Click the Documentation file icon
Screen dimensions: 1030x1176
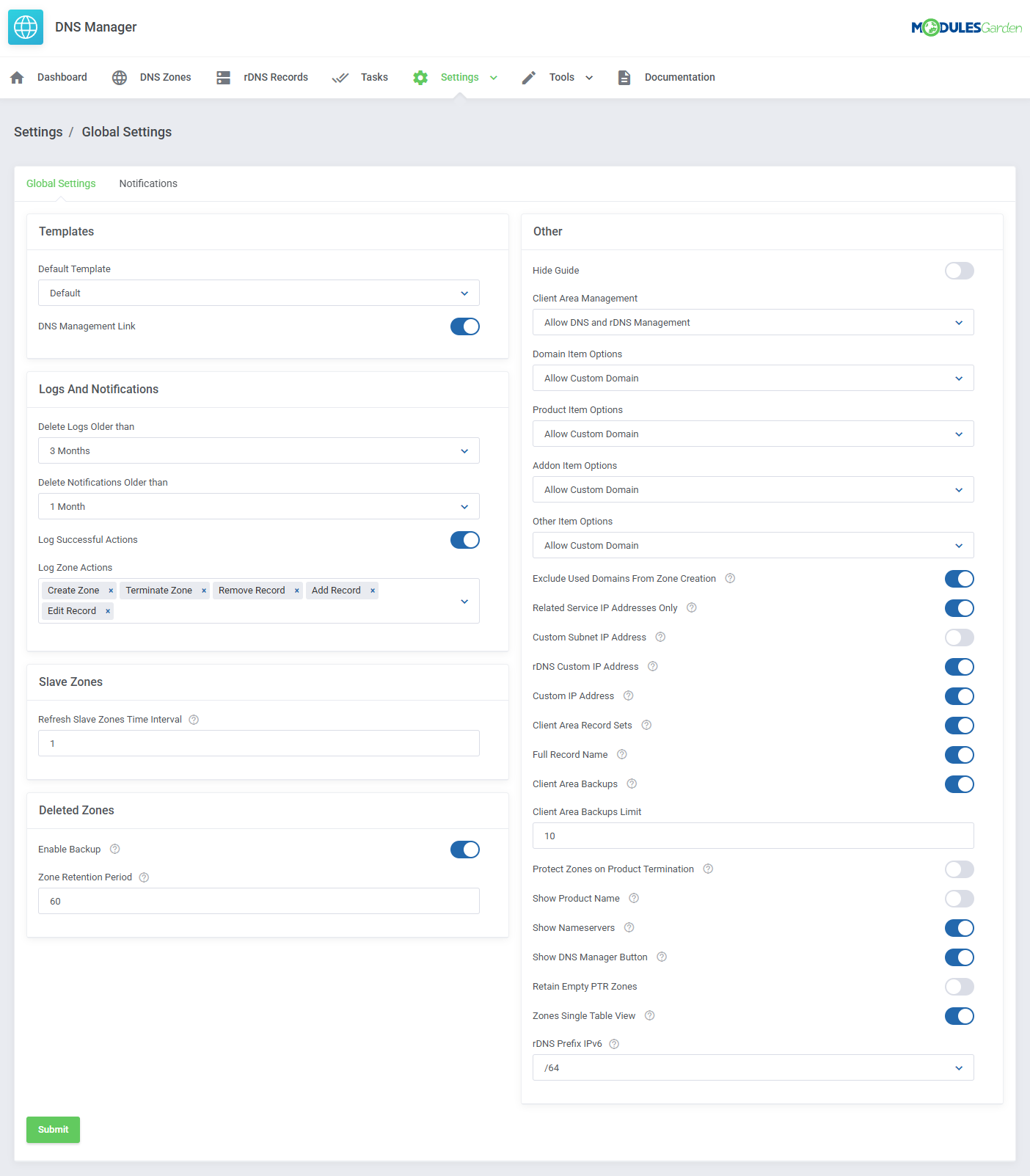624,78
